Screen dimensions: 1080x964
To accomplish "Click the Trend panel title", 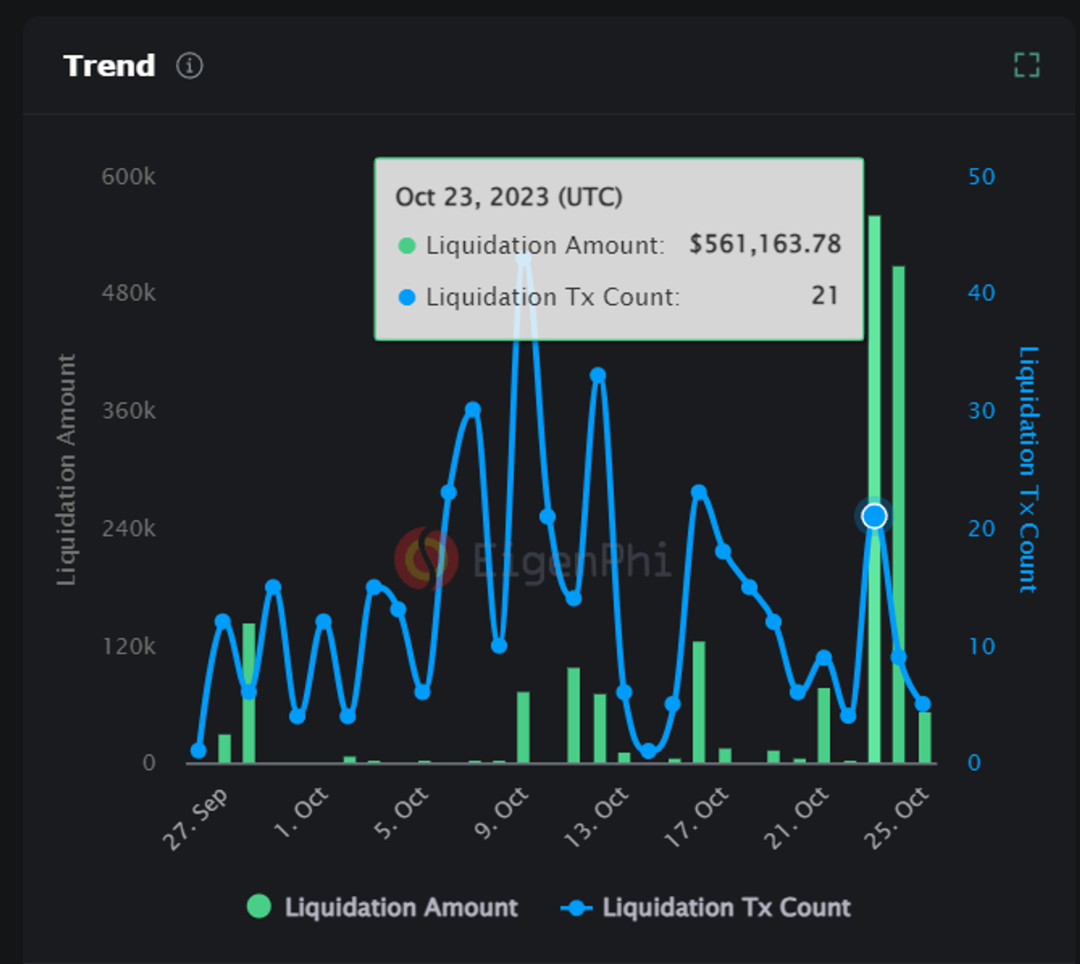I will 109,66.
